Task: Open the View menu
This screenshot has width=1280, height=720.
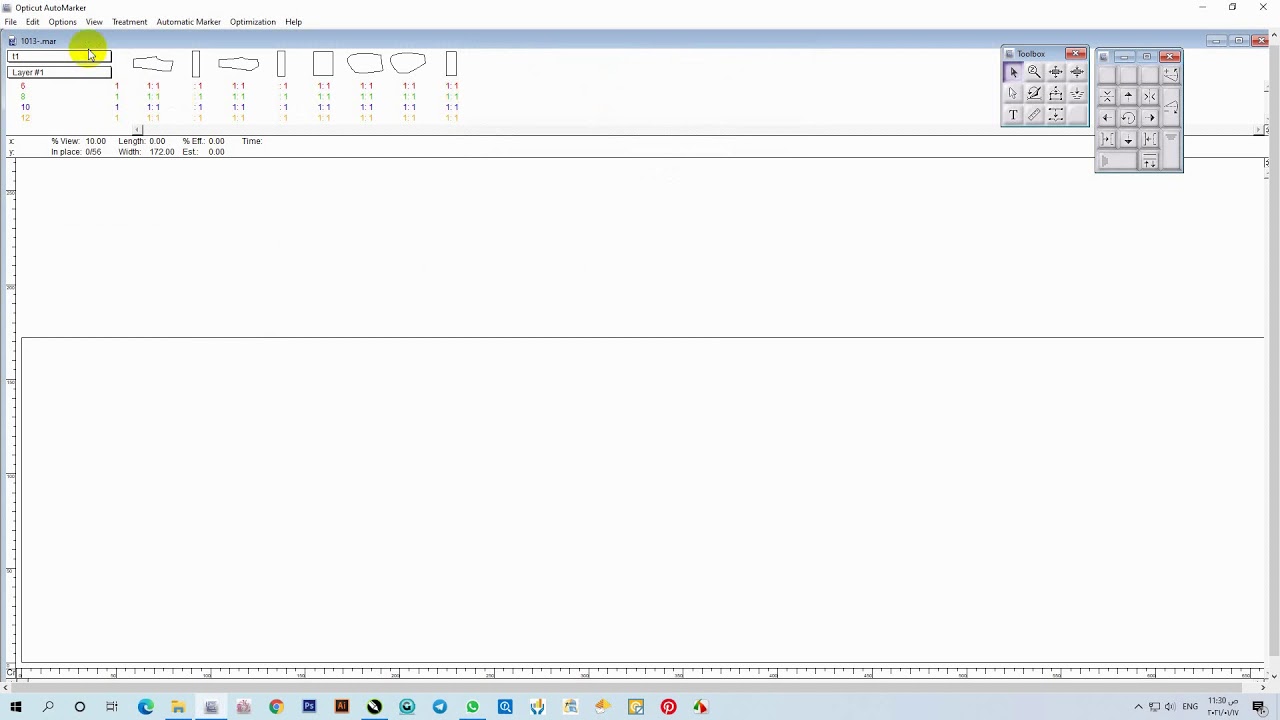Action: [94, 22]
